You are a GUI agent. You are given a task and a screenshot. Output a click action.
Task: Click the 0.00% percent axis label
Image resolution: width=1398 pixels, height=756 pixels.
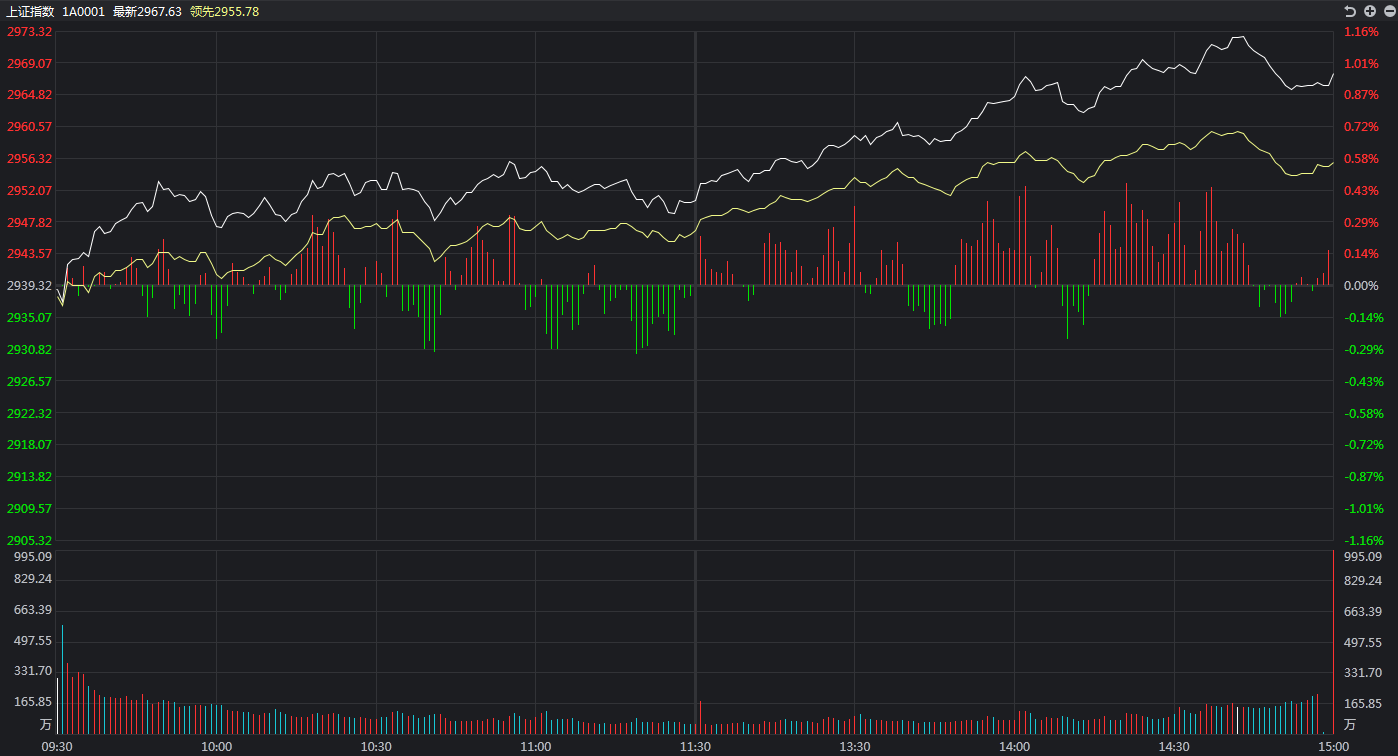pos(1361,286)
